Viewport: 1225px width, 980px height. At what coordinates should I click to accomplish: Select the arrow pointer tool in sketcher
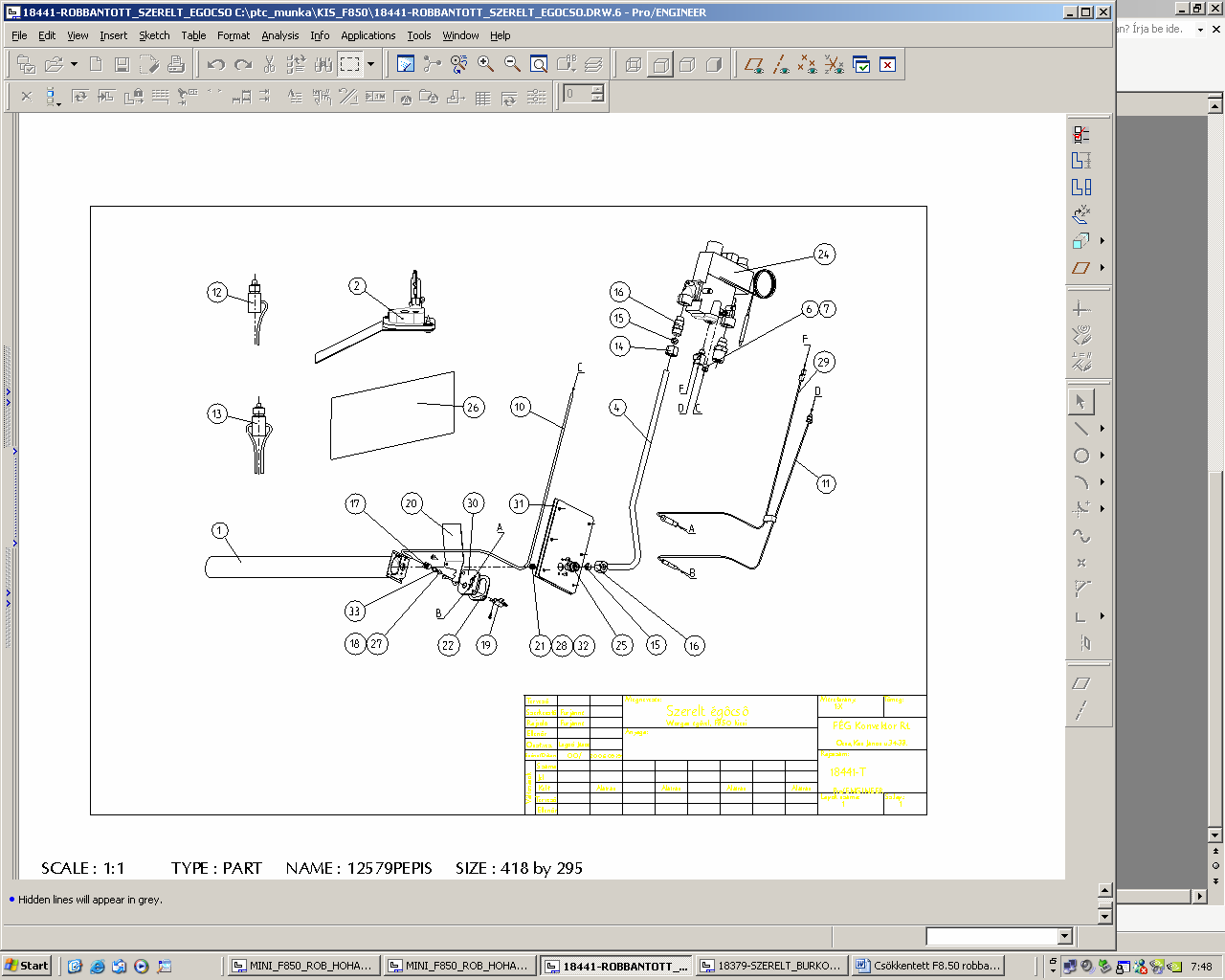click(x=1081, y=402)
